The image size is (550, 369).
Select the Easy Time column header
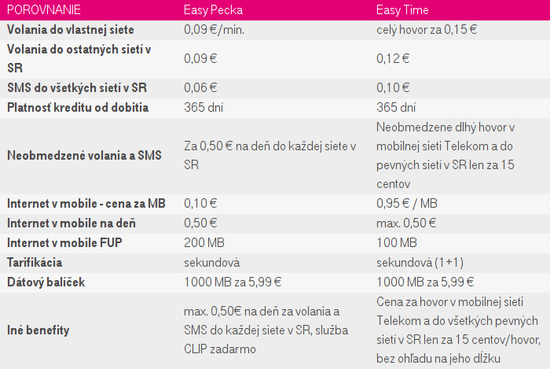click(x=402, y=10)
